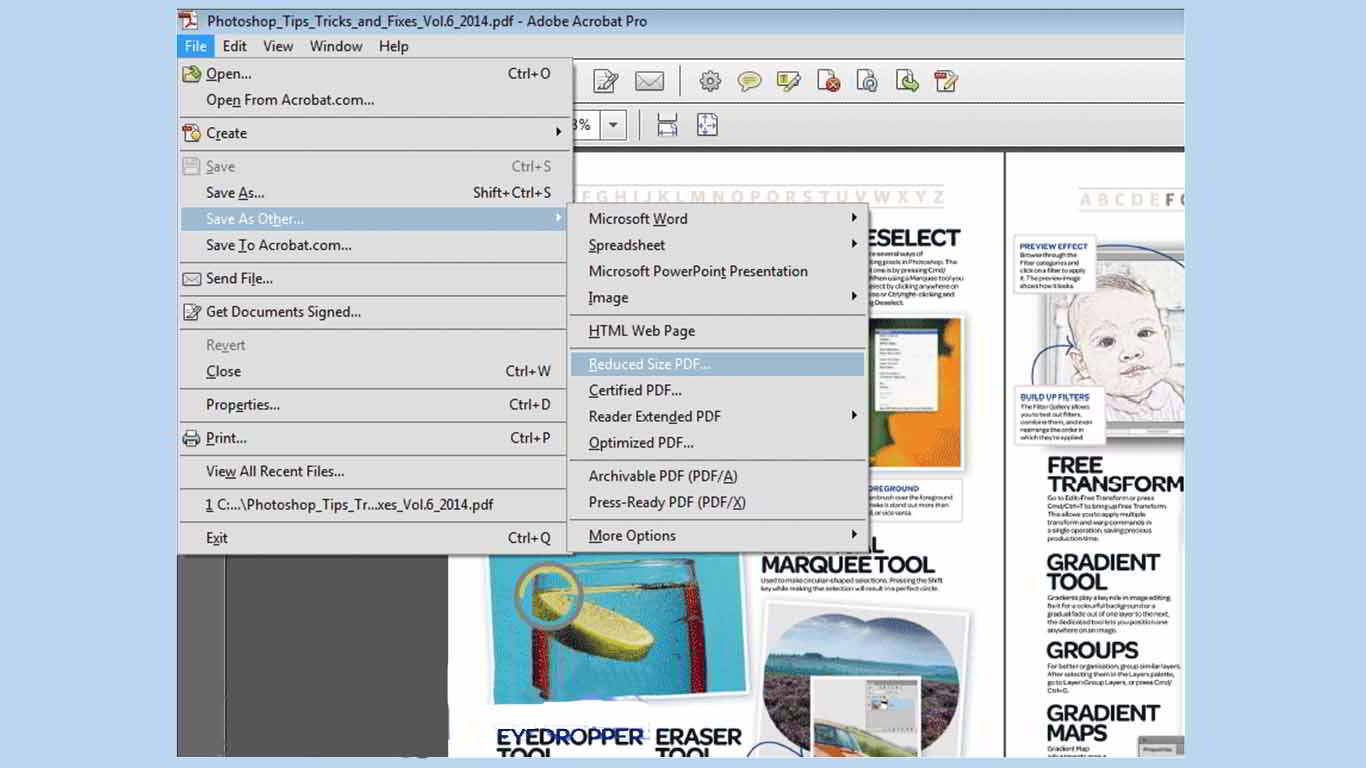Select Revert in the File menu
The image size is (1366, 768).
click(x=371, y=345)
